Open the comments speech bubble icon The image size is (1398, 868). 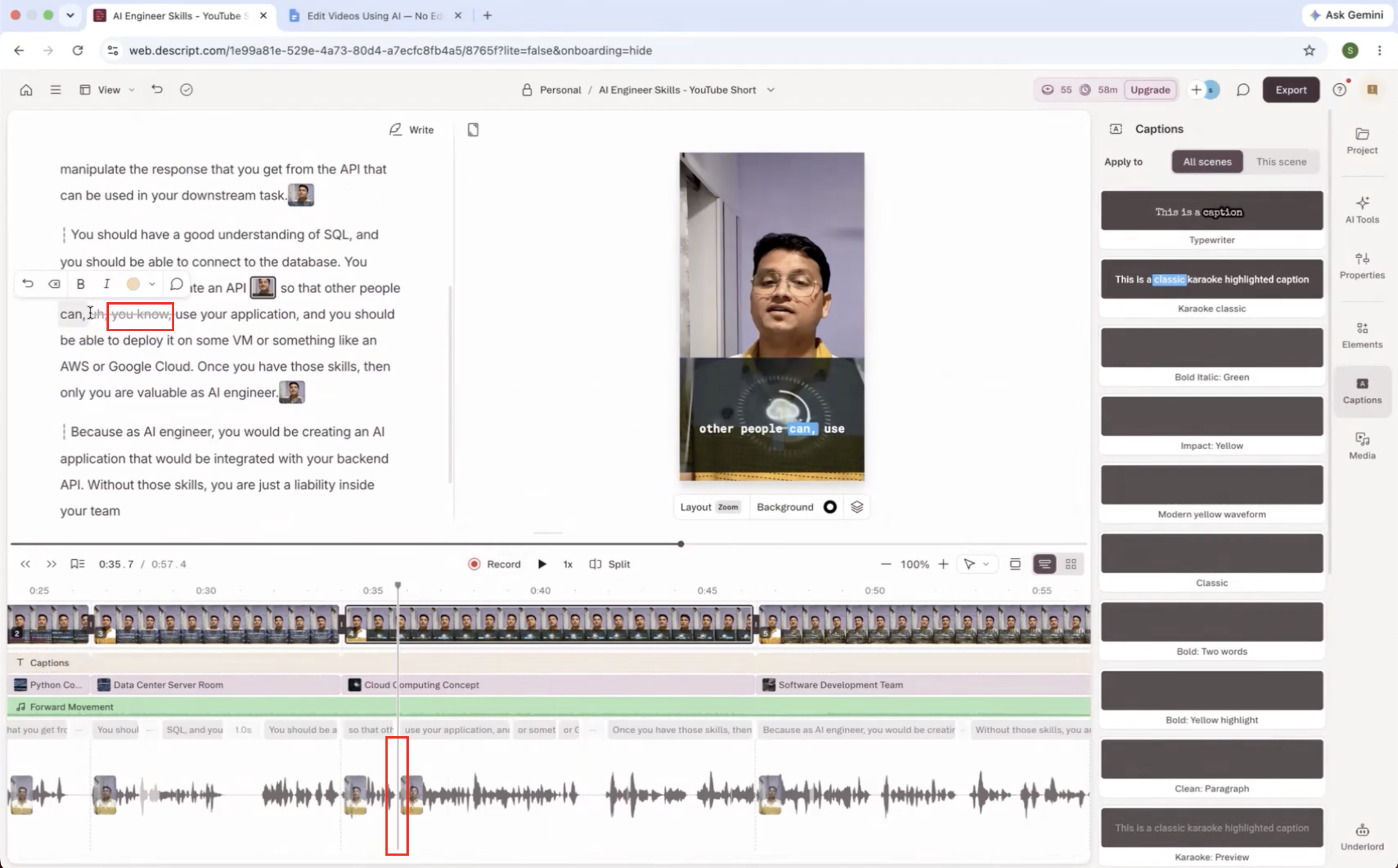(x=1243, y=90)
